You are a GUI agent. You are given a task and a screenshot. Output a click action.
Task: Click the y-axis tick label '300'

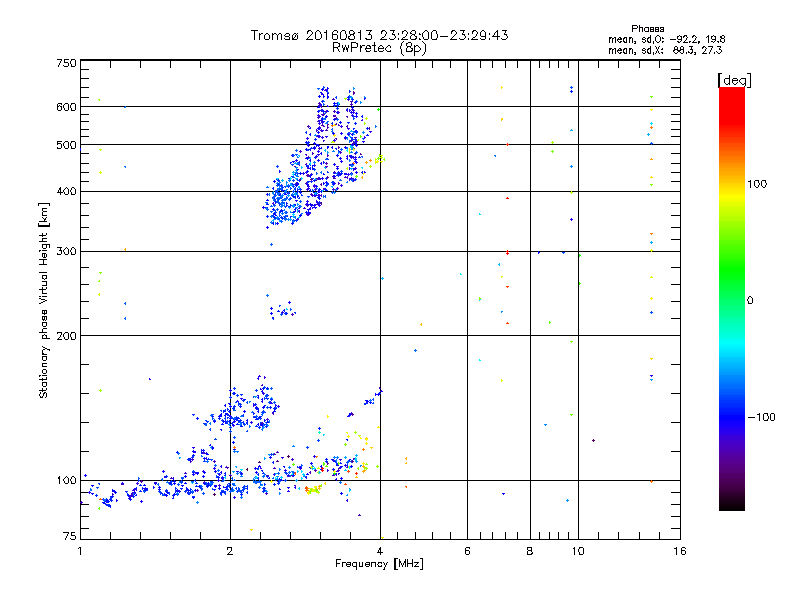pos(66,252)
